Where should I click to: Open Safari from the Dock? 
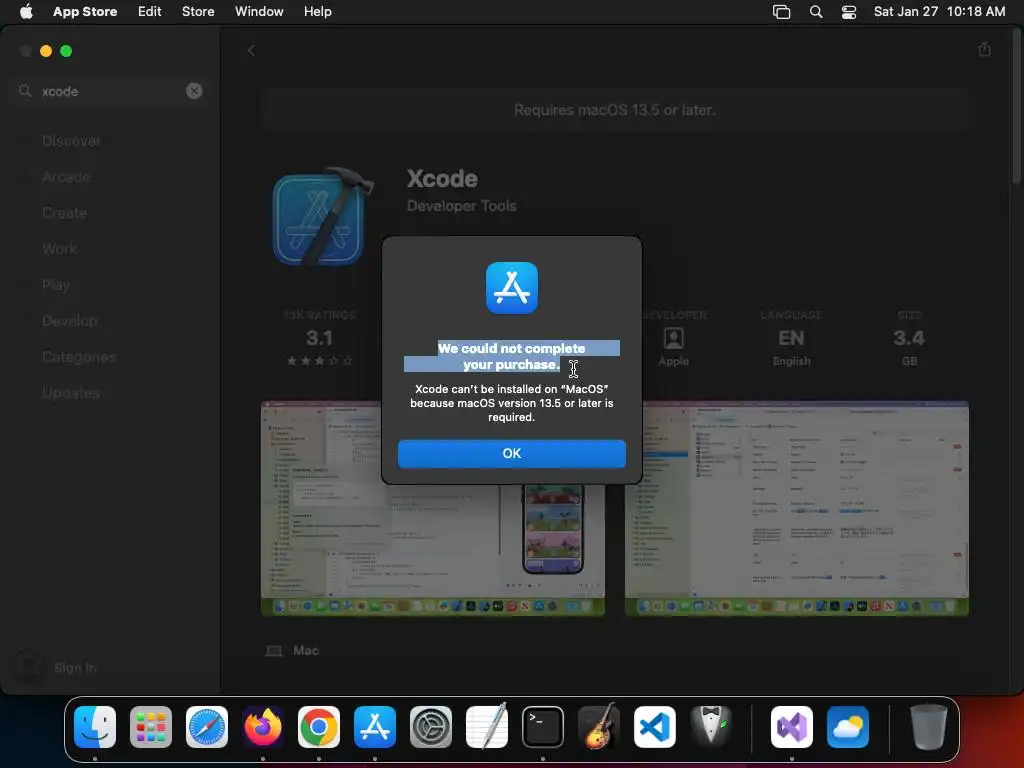click(206, 726)
